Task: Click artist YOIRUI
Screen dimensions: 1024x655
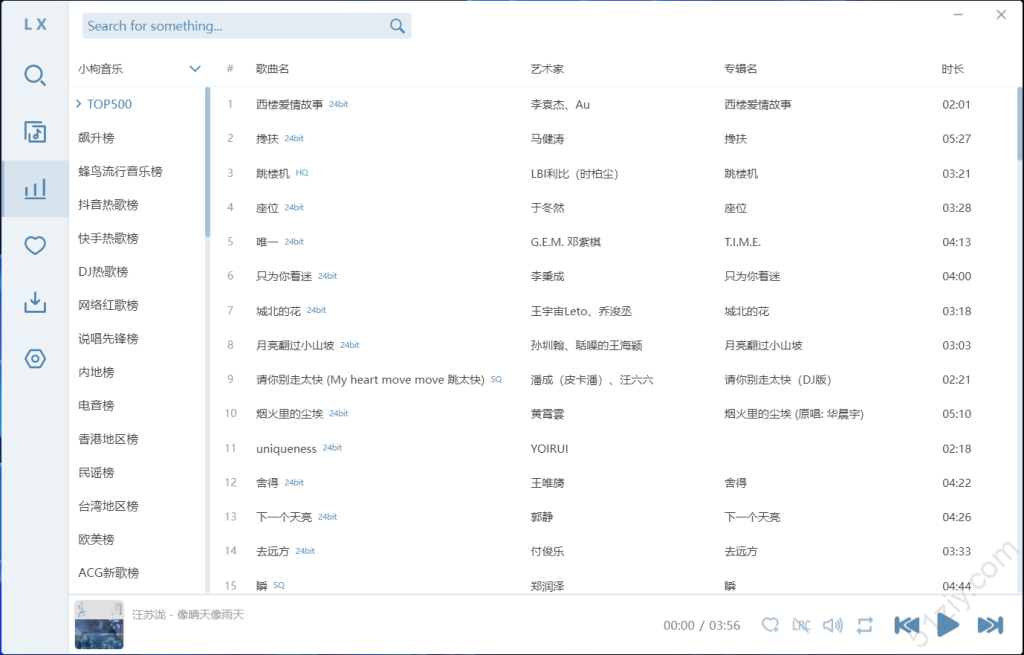Action: coord(549,449)
